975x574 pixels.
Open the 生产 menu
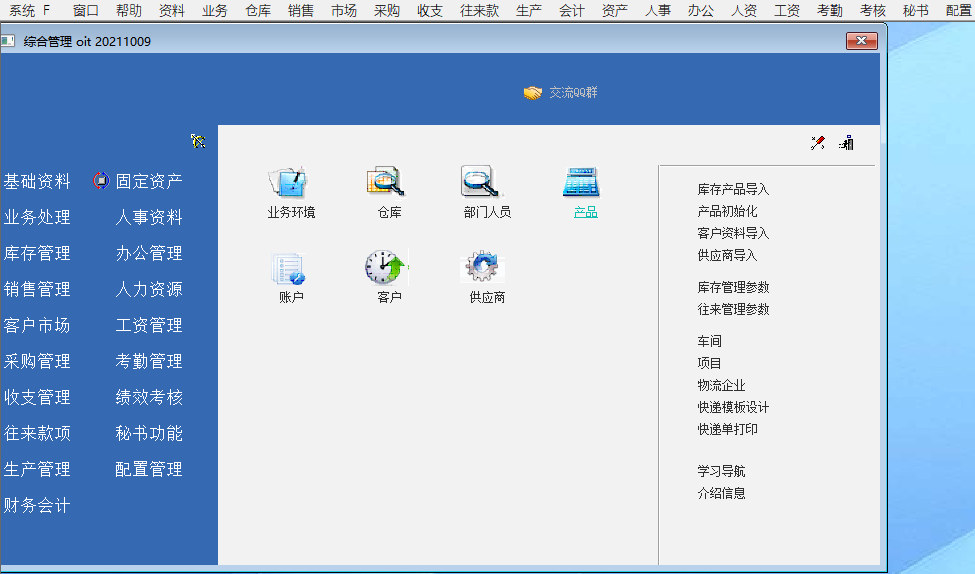pos(529,11)
